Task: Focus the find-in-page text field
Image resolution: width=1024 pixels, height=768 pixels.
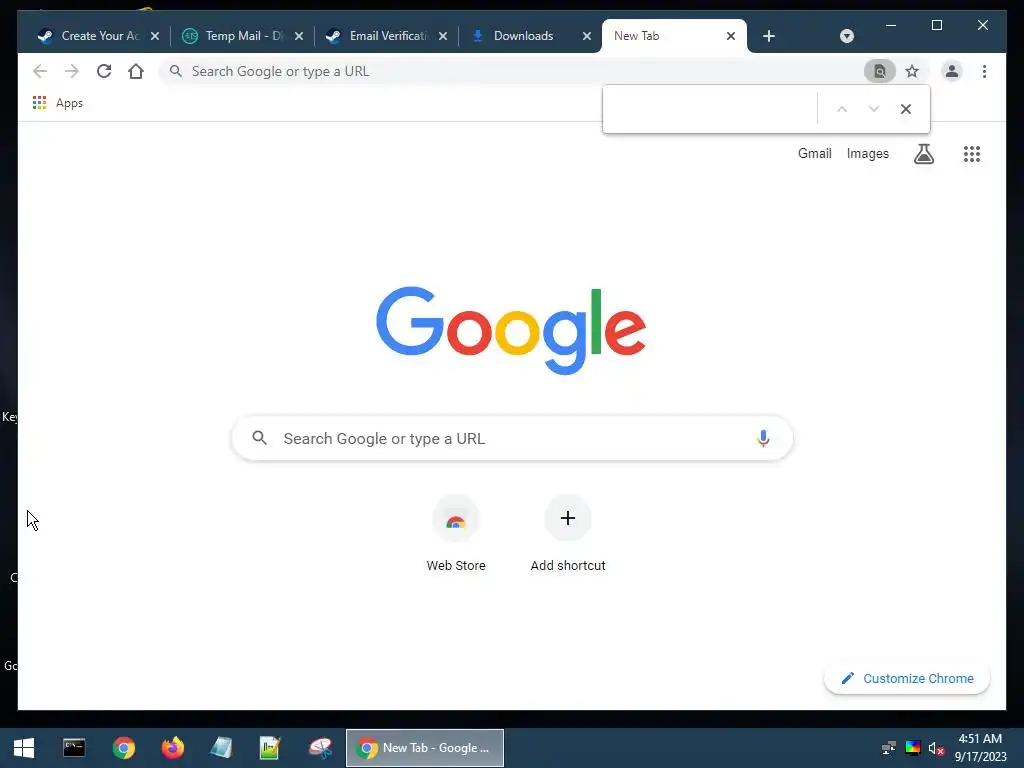Action: (x=710, y=109)
